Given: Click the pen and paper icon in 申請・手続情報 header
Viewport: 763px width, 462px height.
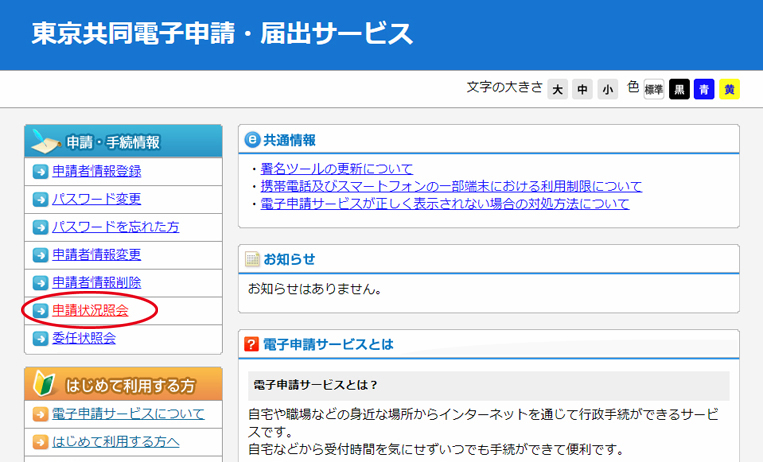Looking at the screenshot, I should click(x=46, y=141).
